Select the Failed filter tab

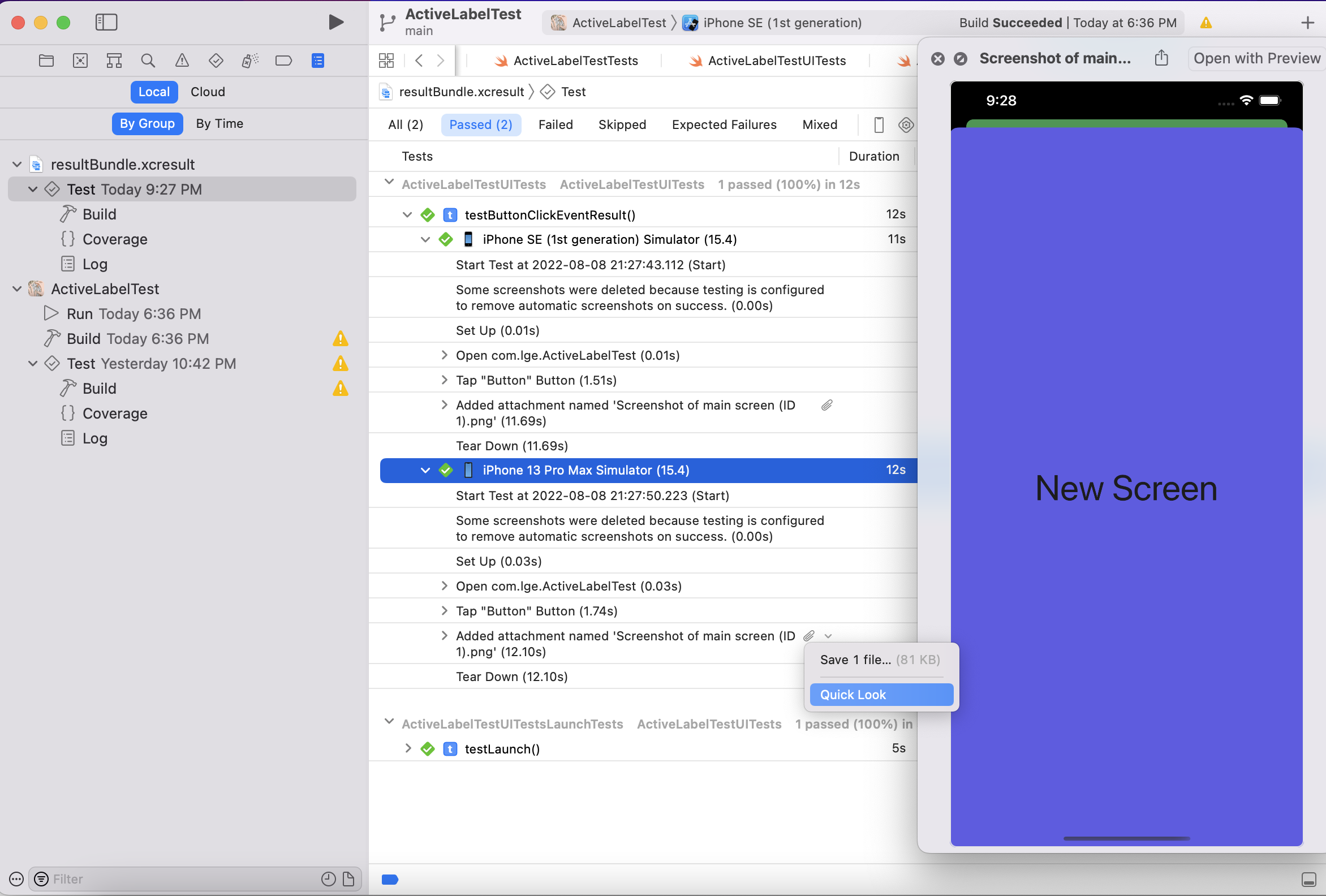point(555,124)
